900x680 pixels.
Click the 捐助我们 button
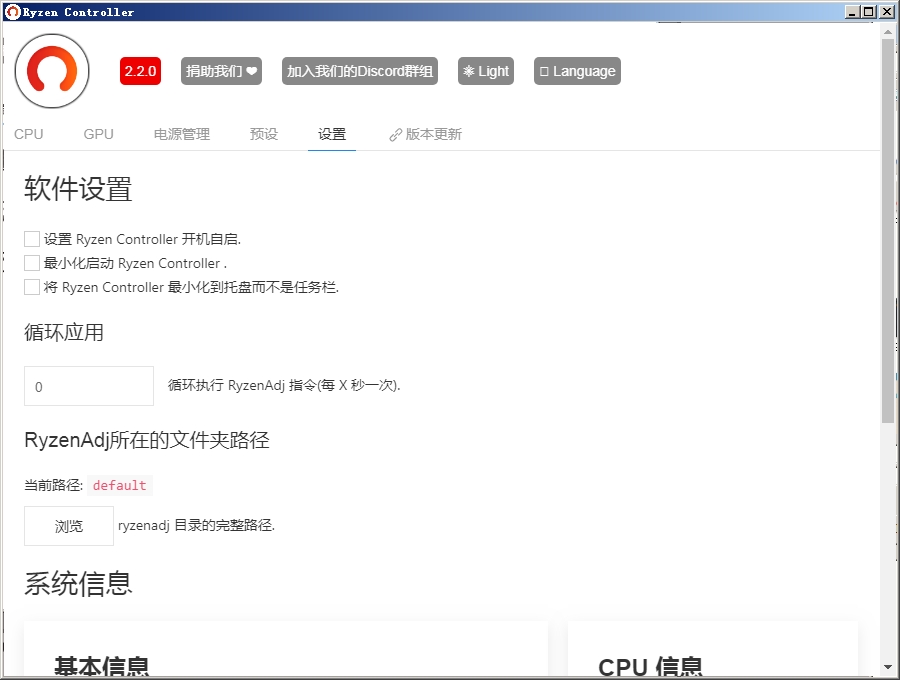tap(221, 71)
